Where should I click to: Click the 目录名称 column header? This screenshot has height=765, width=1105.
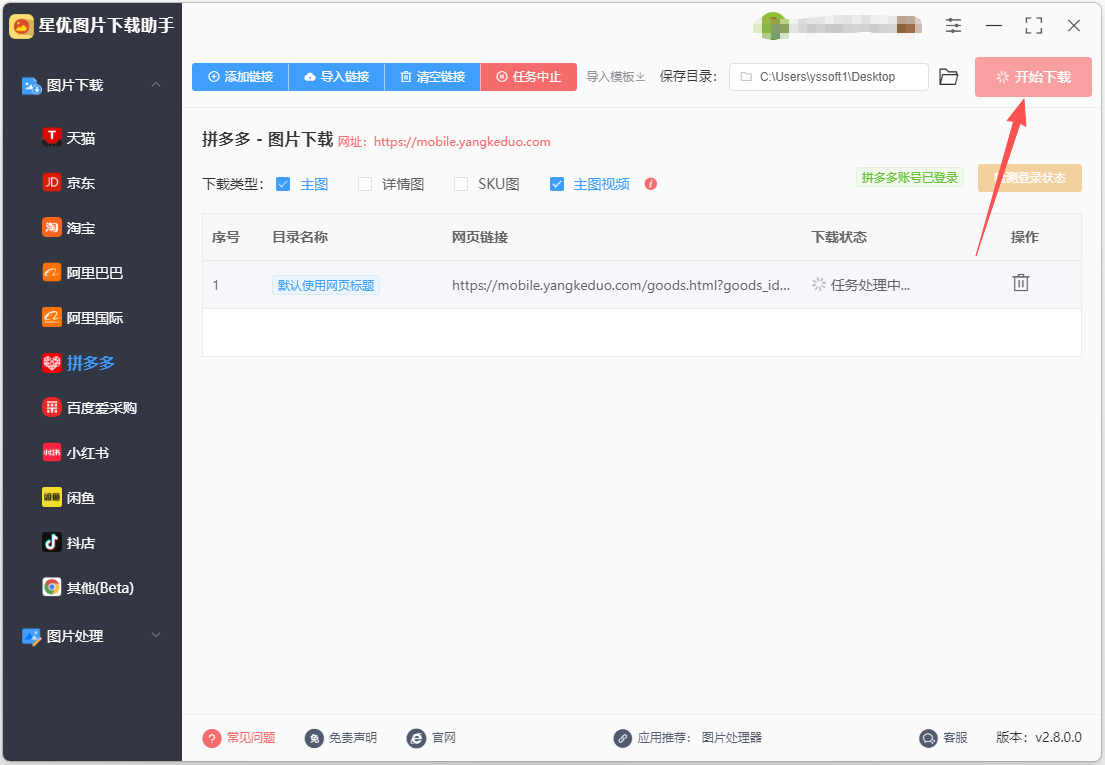coord(300,237)
